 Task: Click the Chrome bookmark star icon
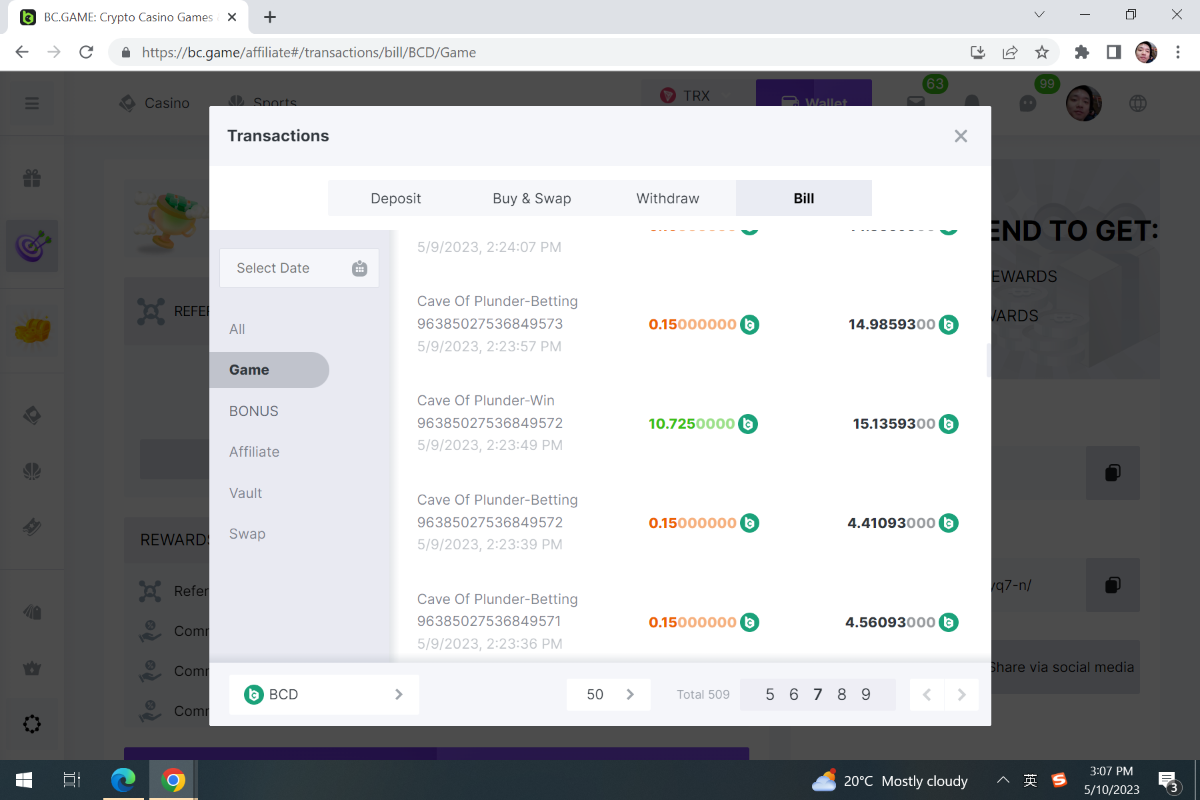(1041, 52)
